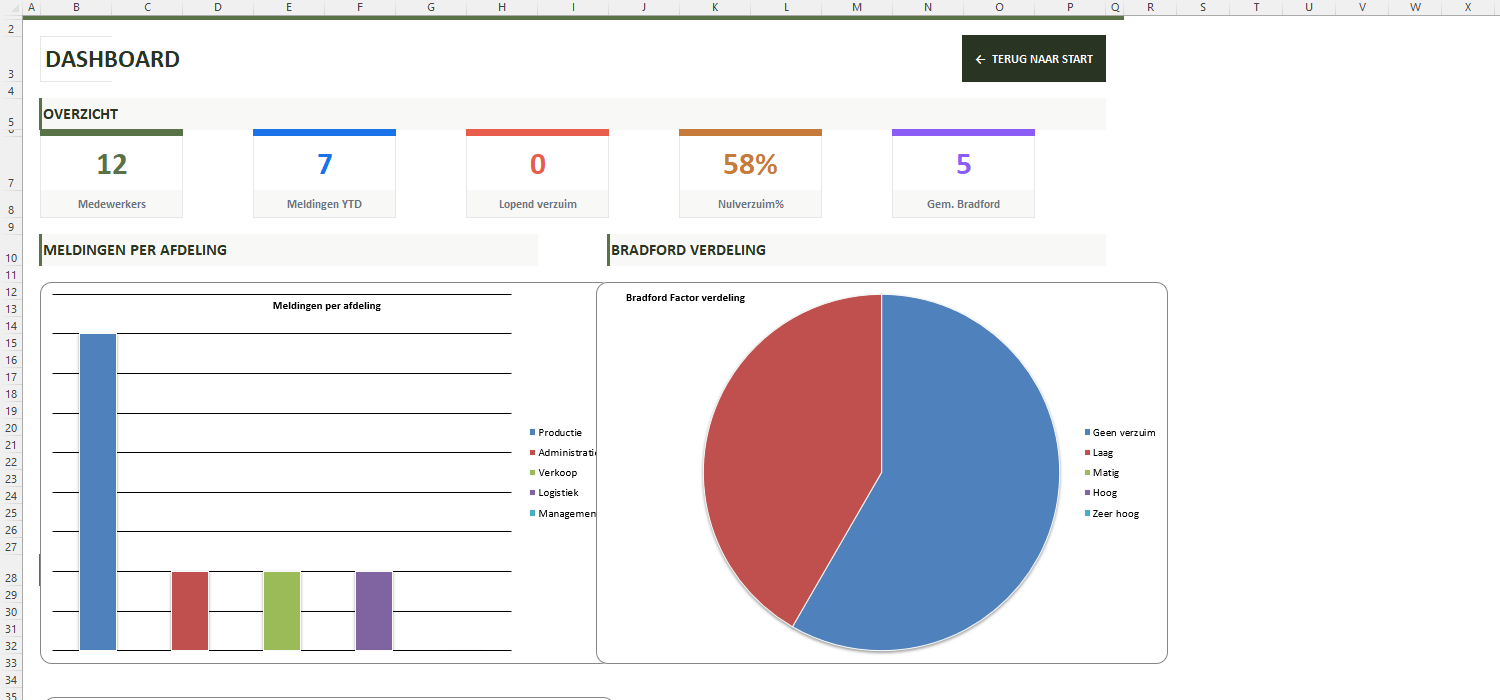1500x700 pixels.
Task: Select column K header
Action: pos(715,7)
